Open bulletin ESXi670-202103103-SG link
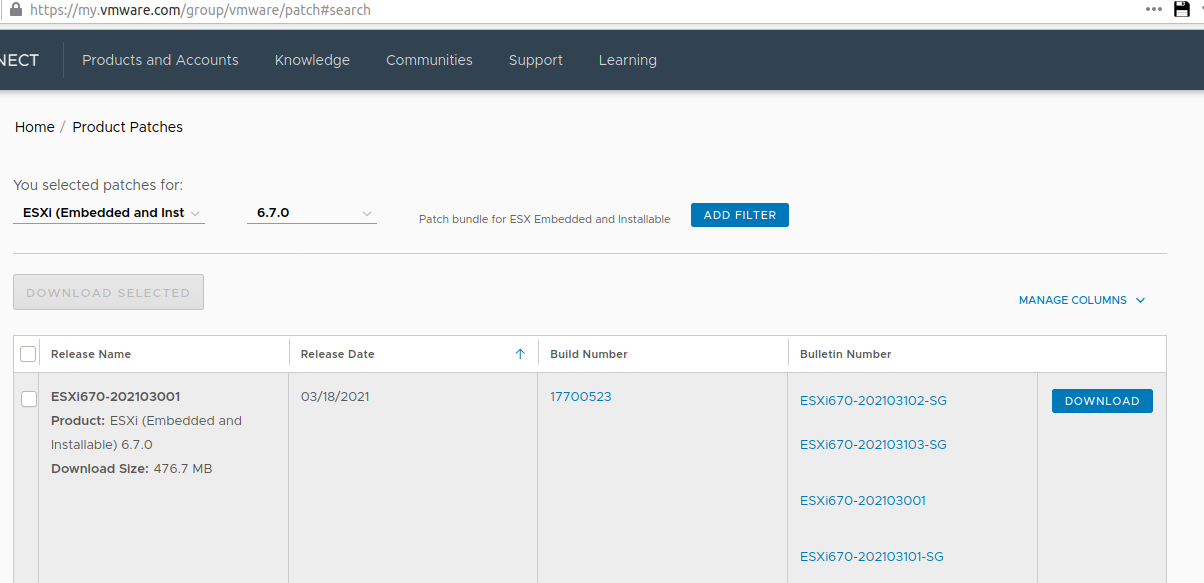Viewport: 1204px width, 583px height. point(873,445)
